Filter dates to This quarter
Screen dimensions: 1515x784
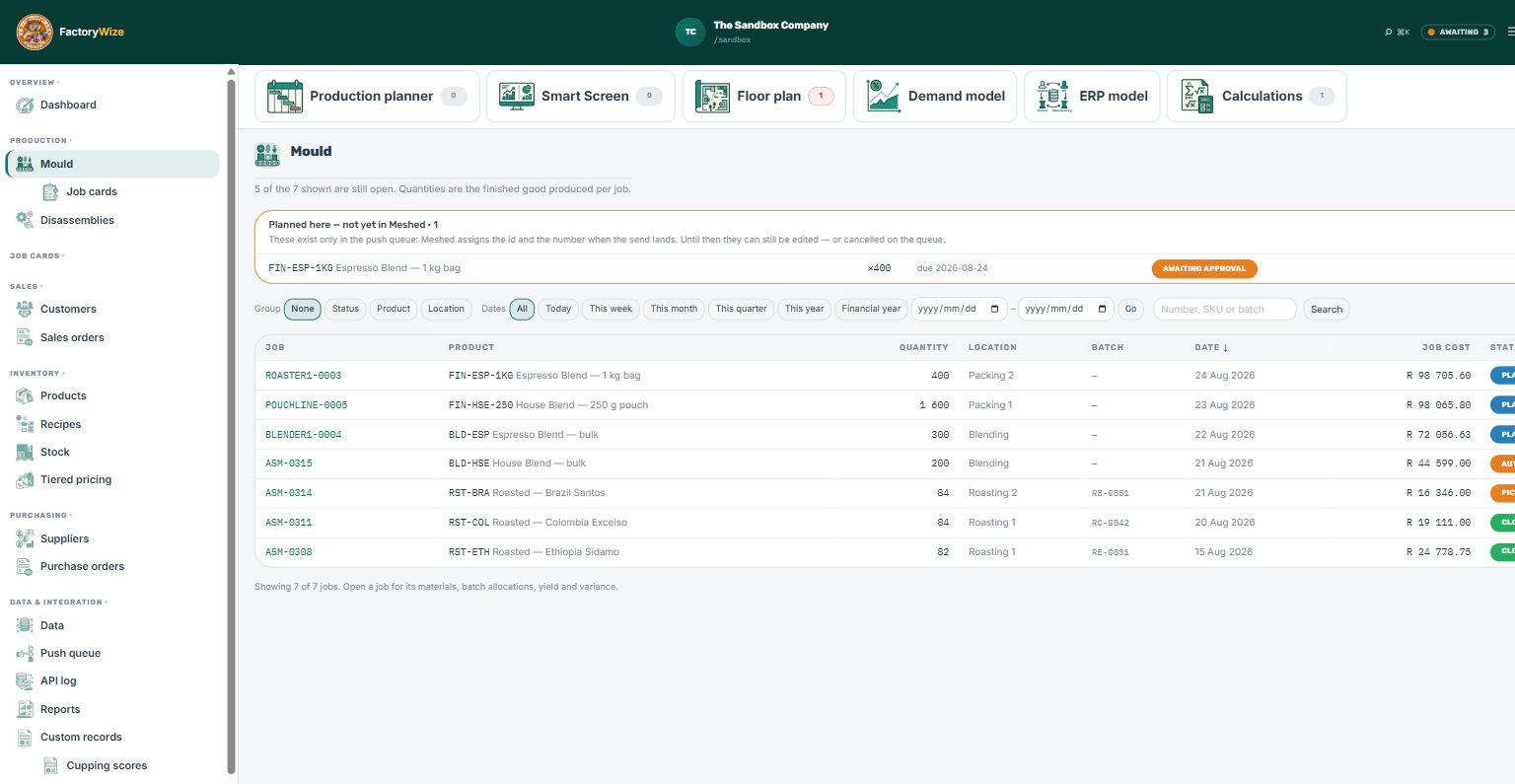point(741,309)
